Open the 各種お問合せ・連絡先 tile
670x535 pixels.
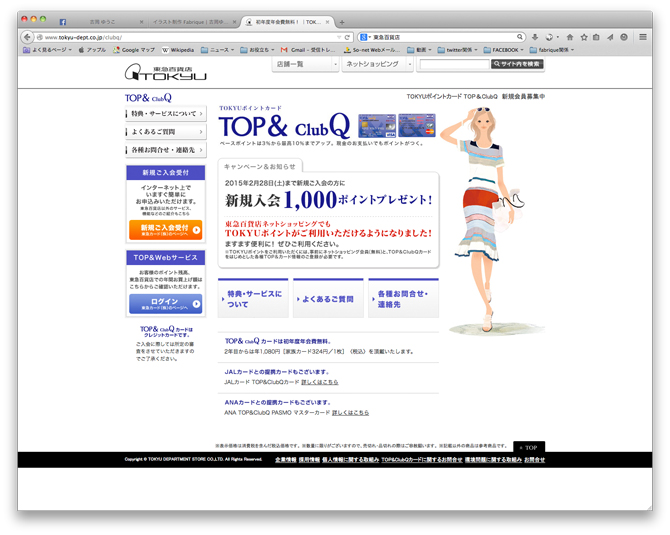click(x=403, y=299)
